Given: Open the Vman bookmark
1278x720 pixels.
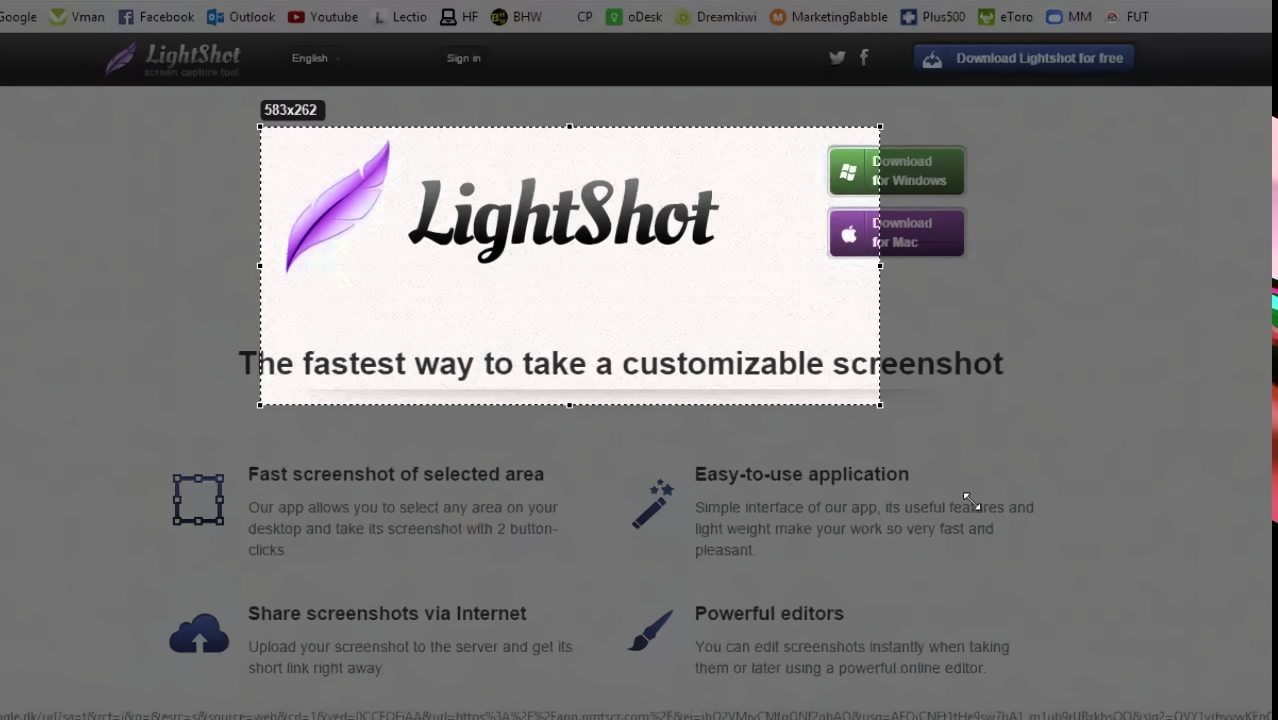Looking at the screenshot, I should (77, 17).
